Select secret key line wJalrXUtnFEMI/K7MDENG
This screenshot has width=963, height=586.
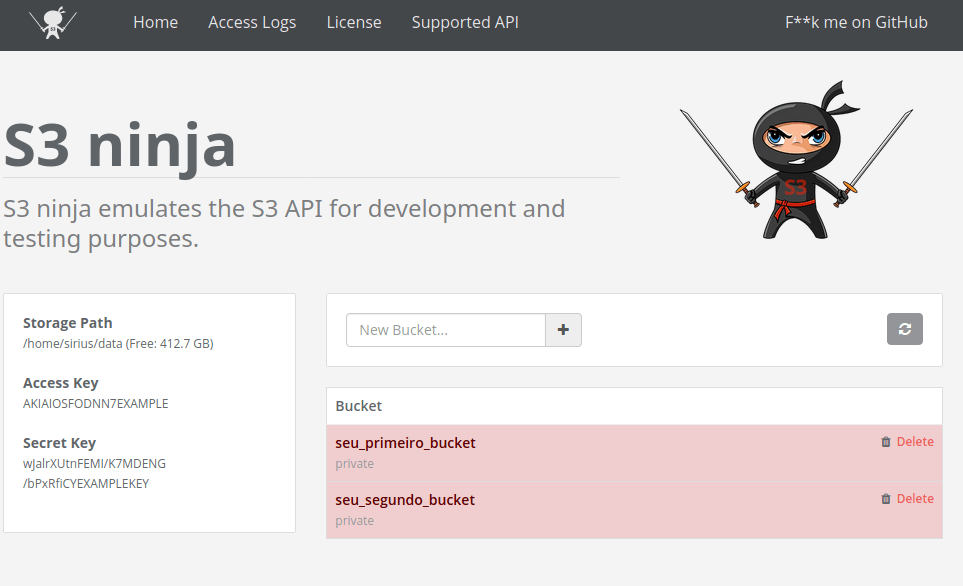pos(95,464)
